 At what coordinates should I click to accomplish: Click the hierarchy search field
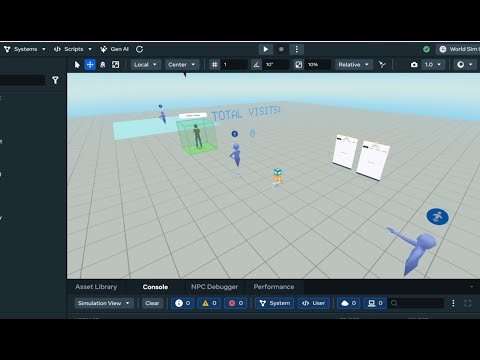pyautogui.click(x=22, y=80)
